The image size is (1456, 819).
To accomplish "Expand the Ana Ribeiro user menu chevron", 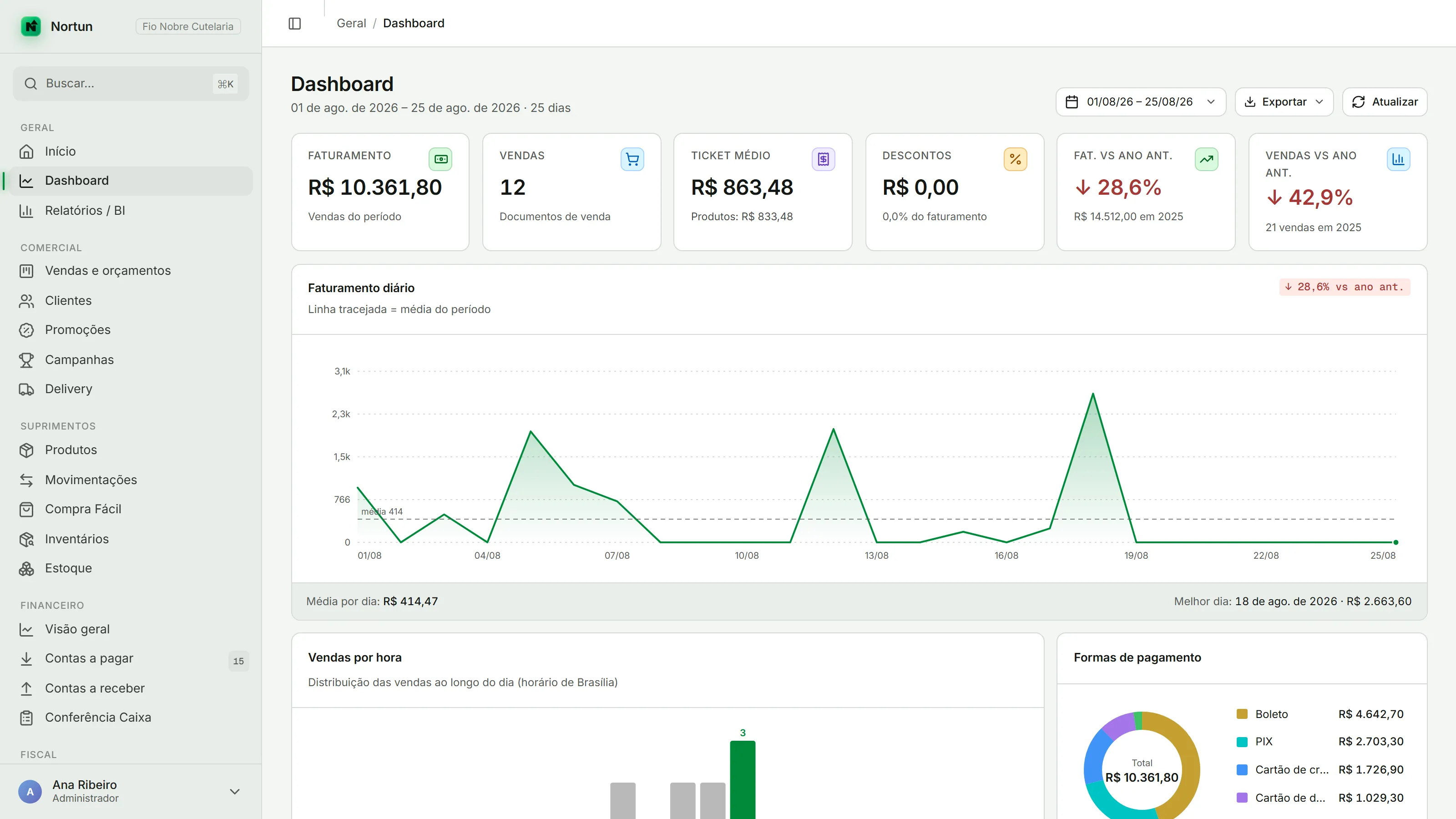I will click(235, 791).
